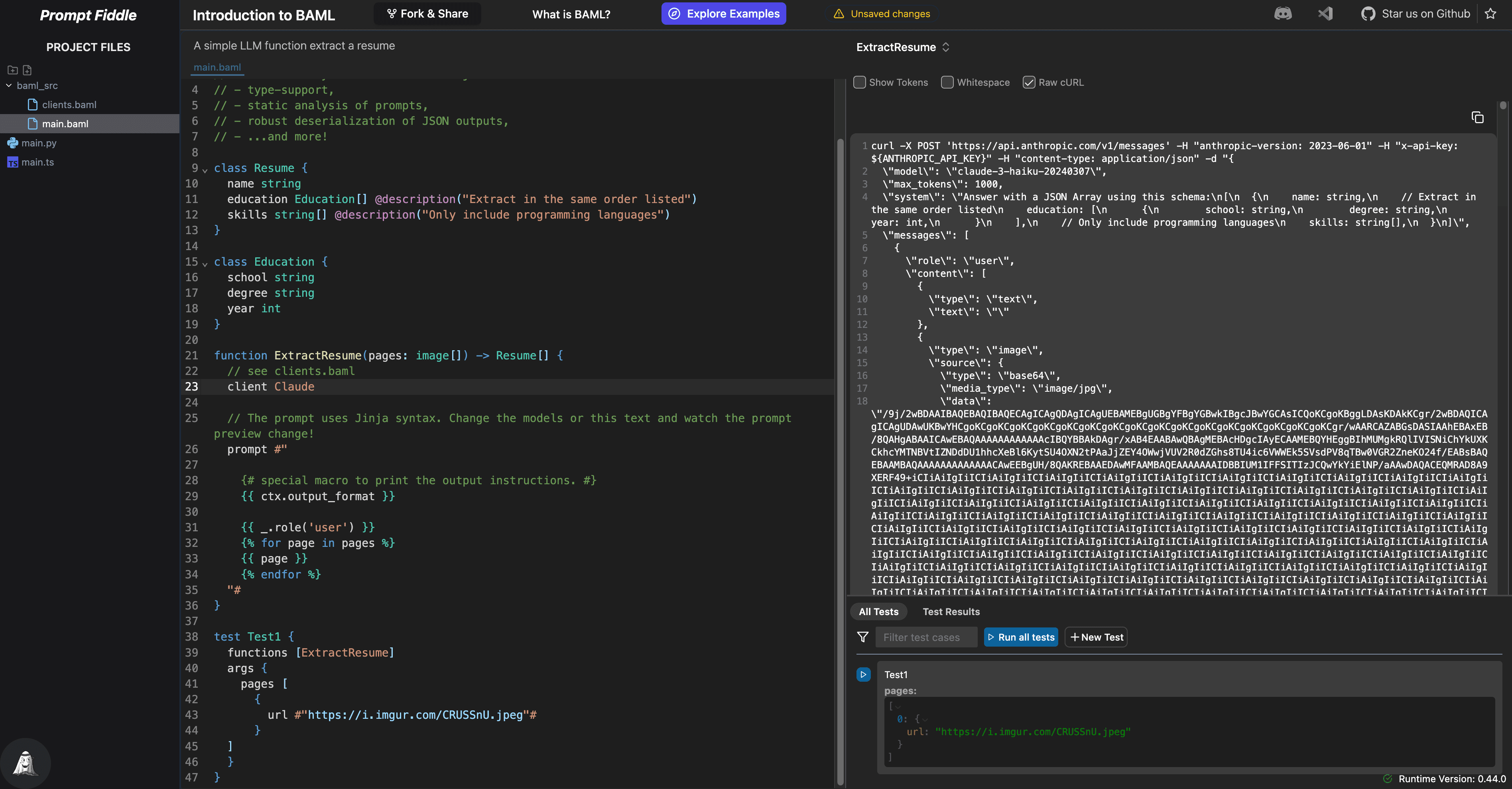Viewport: 1512px width, 789px height.
Task: Open the ExtractResume function selector
Action: (902, 47)
